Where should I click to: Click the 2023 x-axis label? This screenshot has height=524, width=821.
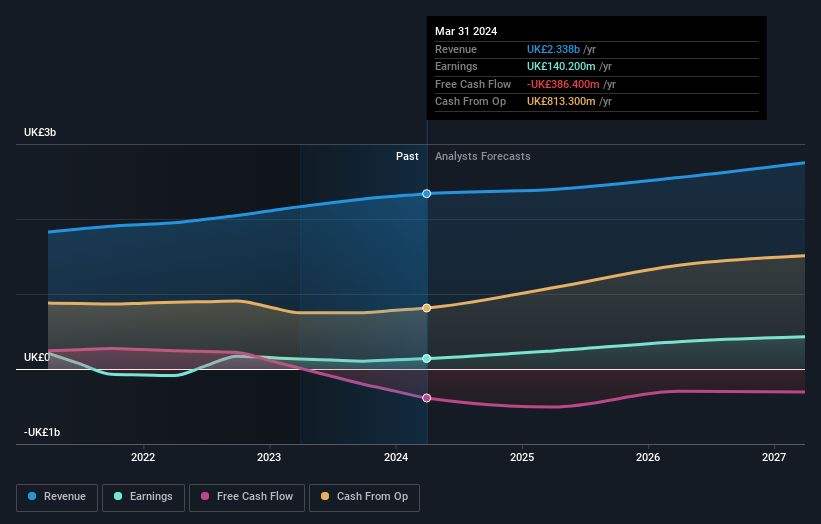coord(269,457)
